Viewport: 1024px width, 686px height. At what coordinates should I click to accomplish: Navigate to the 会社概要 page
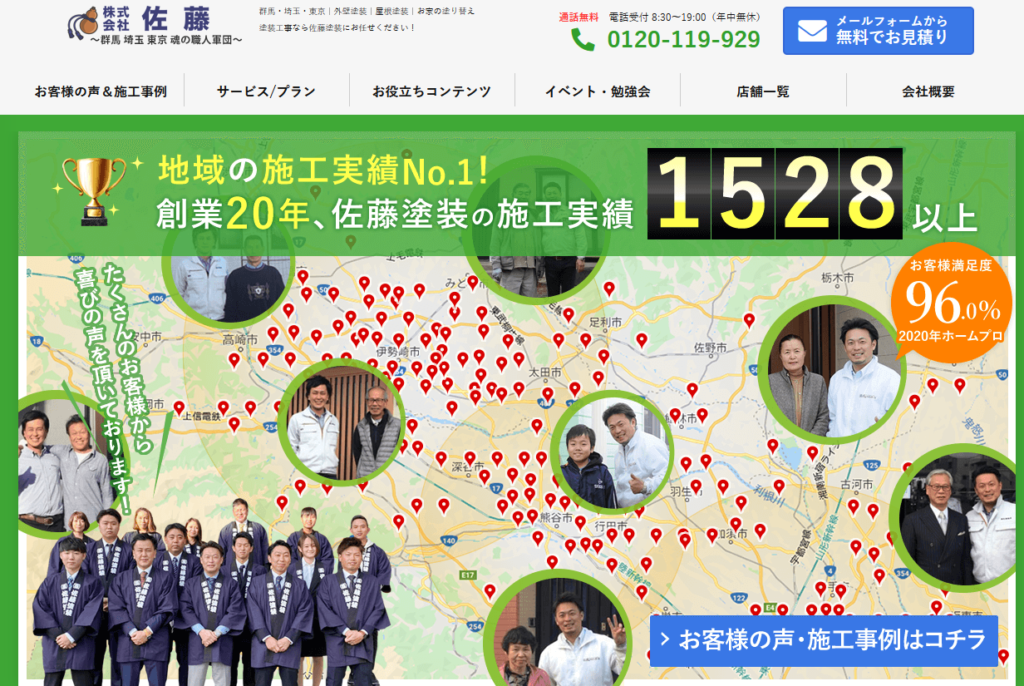pos(928,91)
